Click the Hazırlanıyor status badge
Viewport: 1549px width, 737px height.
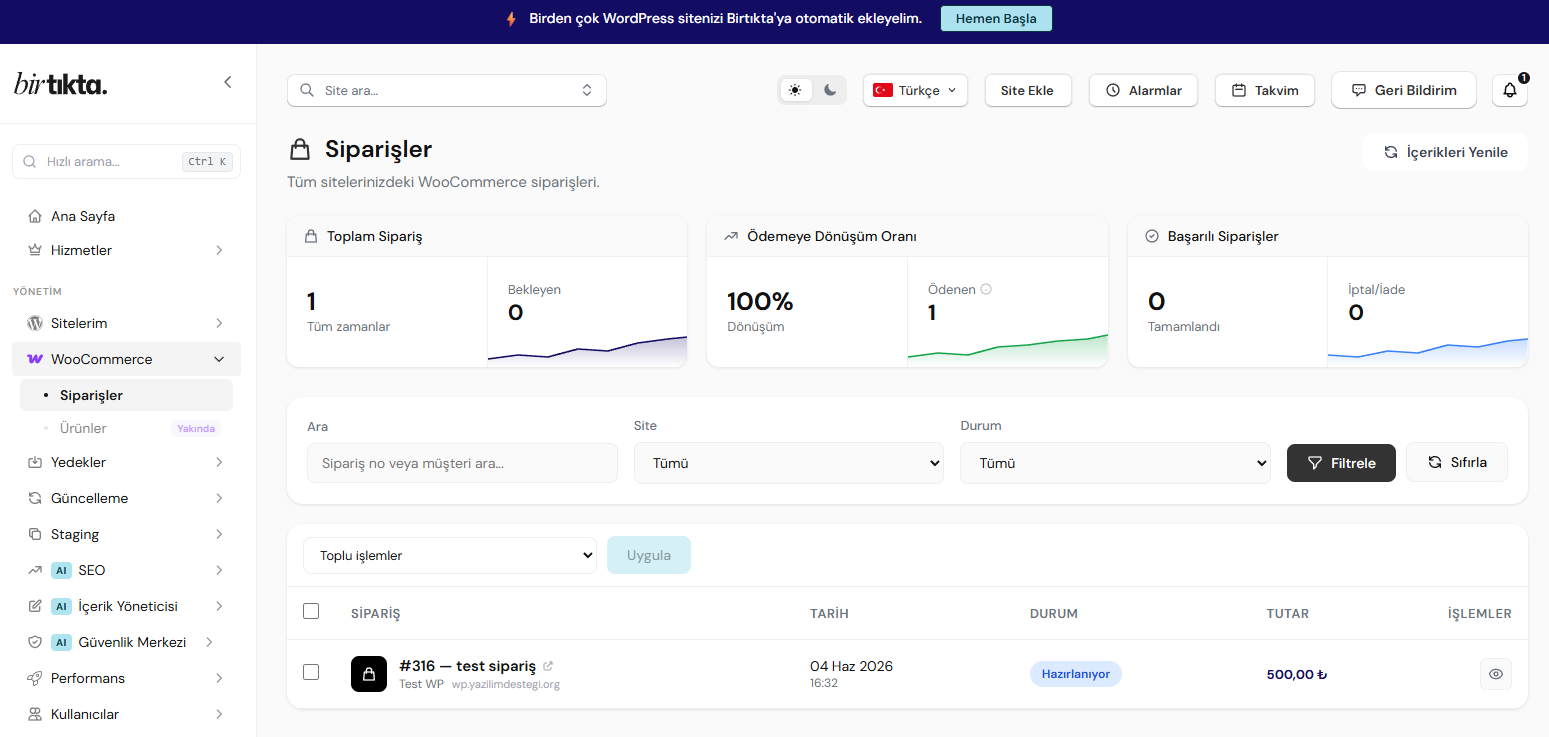coord(1076,674)
